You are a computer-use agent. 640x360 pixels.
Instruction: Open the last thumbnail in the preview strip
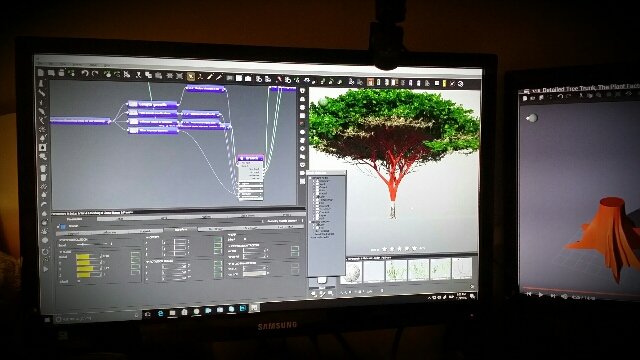[462, 269]
